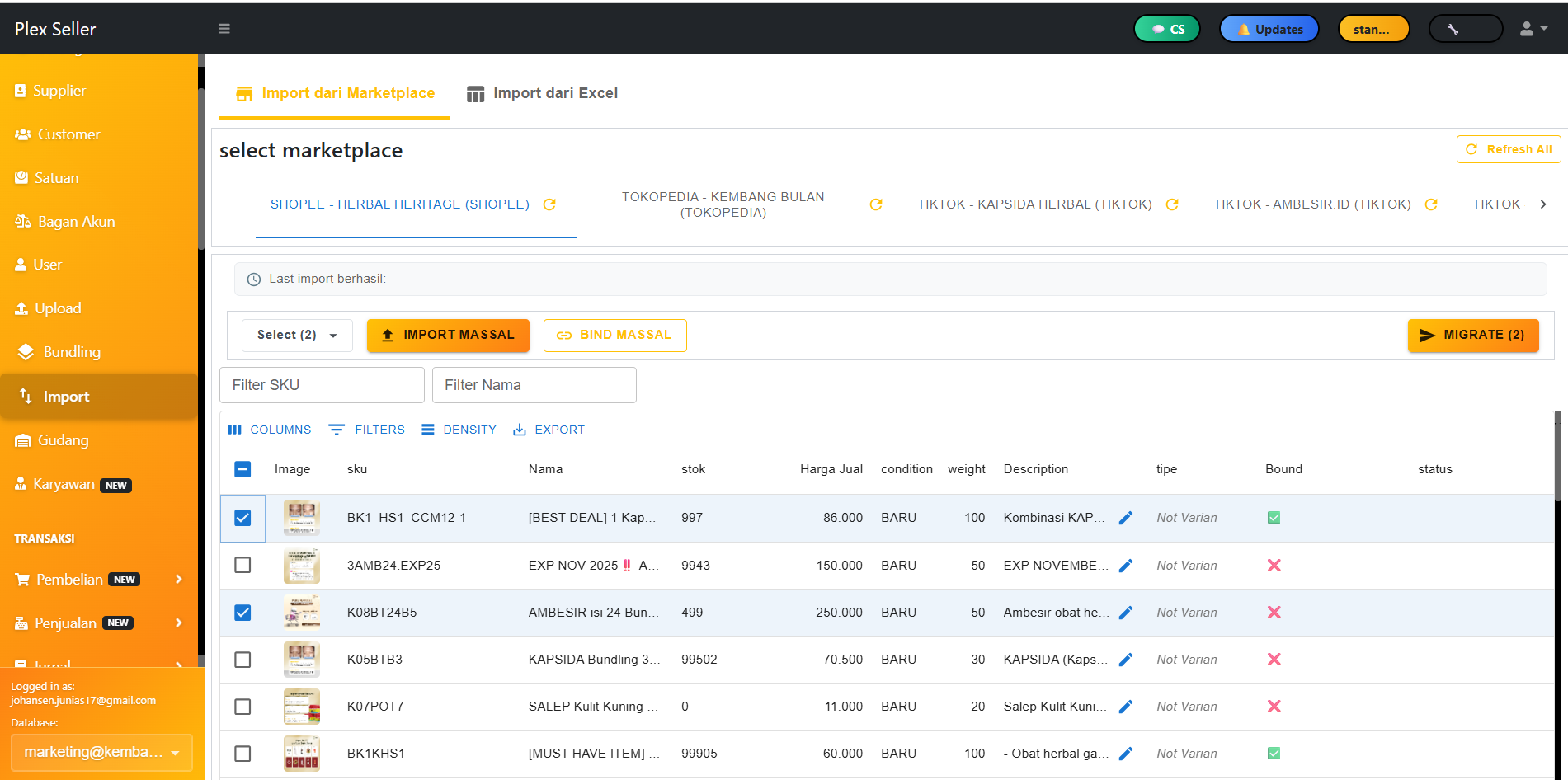1568x780 pixels.
Task: Edit the description of K08BT24B5 with pencil icon
Action: point(1126,612)
